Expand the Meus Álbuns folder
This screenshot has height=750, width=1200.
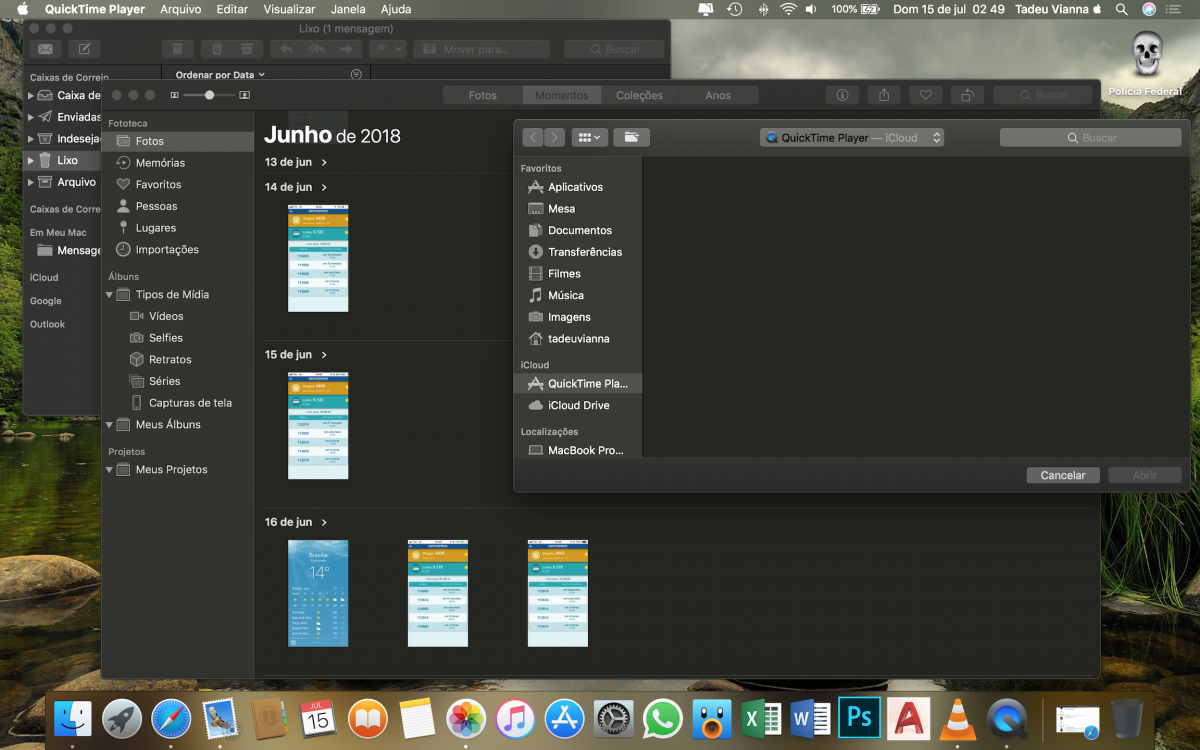tap(110, 425)
